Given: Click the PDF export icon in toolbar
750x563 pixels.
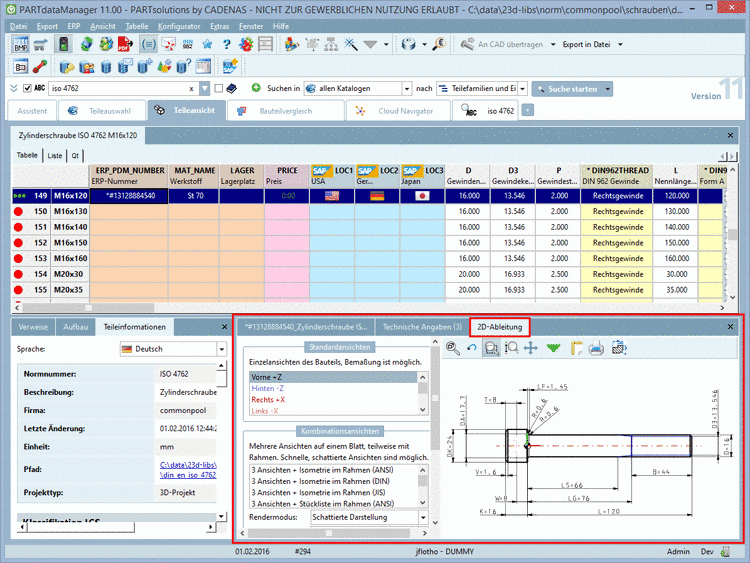Looking at the screenshot, I should click(x=124, y=45).
